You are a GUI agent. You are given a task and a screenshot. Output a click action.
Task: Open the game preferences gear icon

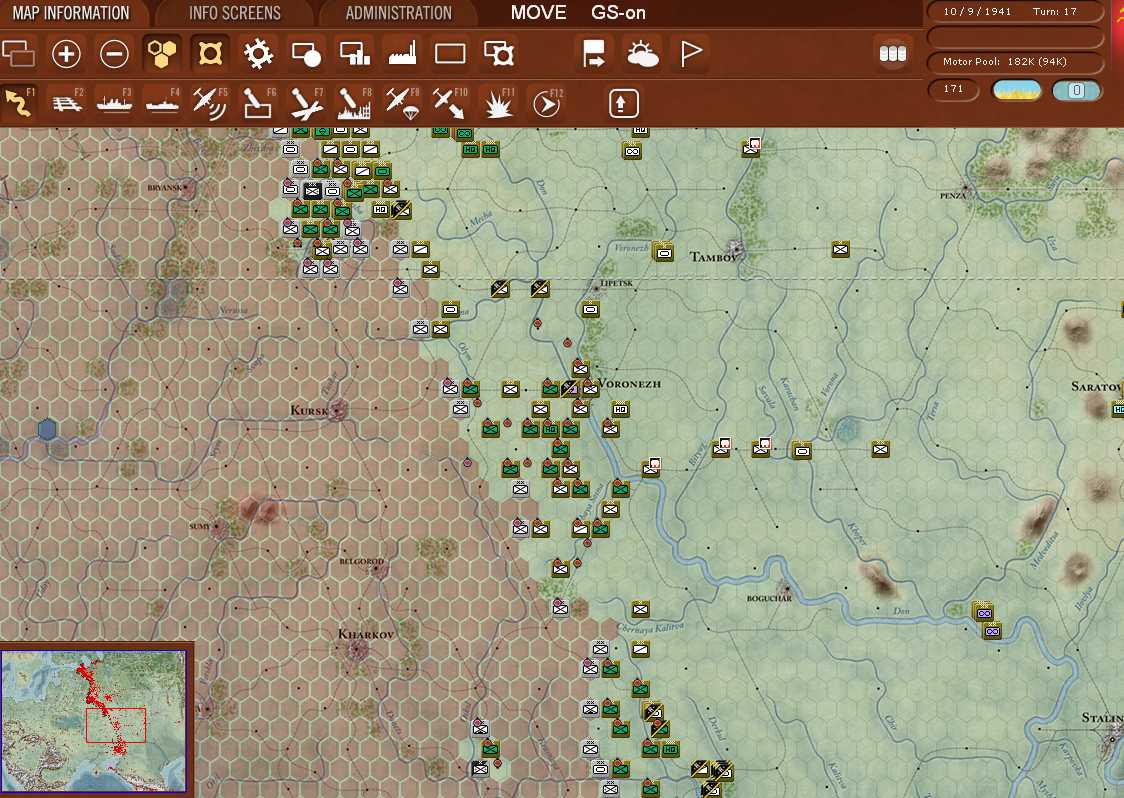pos(258,52)
